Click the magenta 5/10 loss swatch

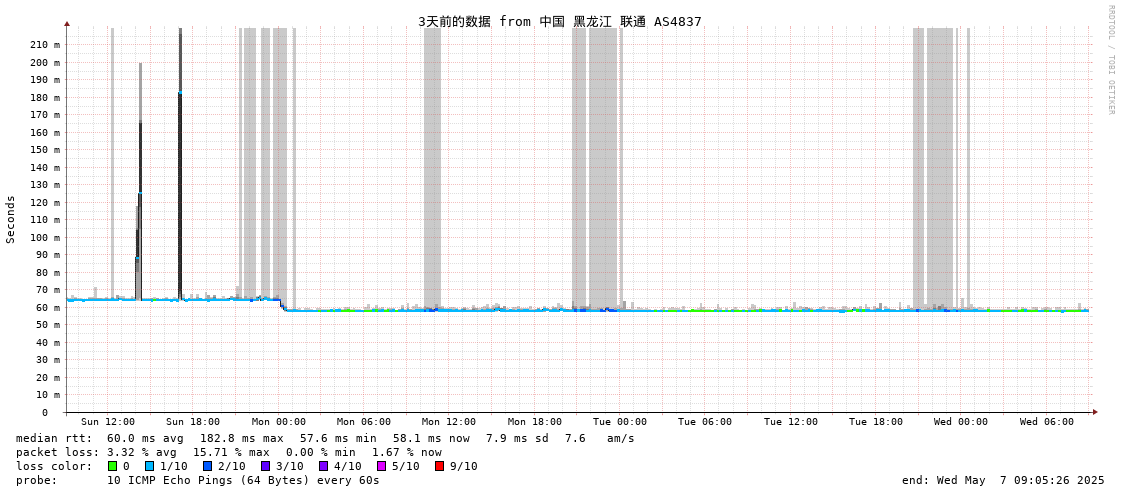coord(381,466)
